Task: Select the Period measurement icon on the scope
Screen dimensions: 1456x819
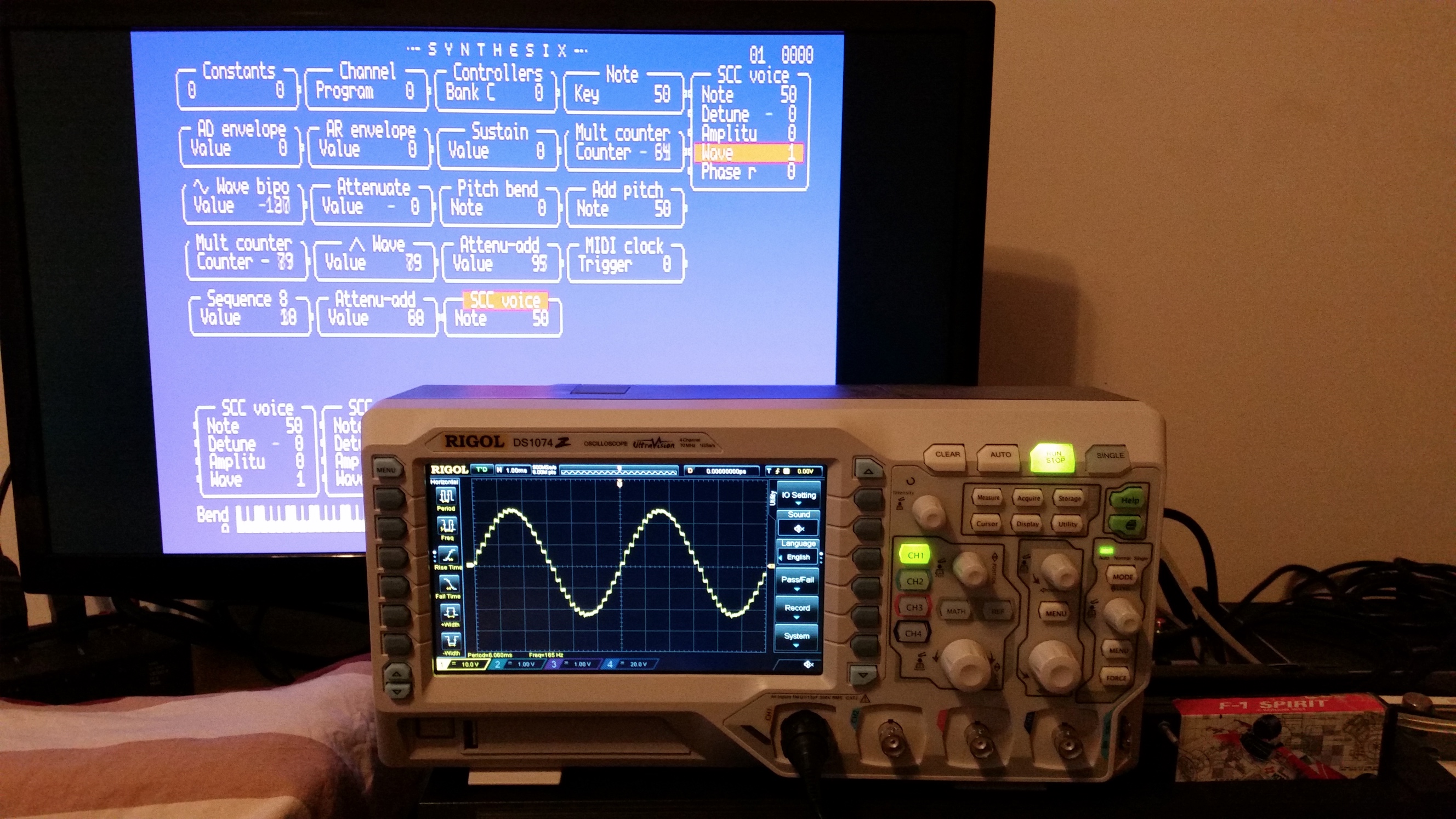Action: 447,497
